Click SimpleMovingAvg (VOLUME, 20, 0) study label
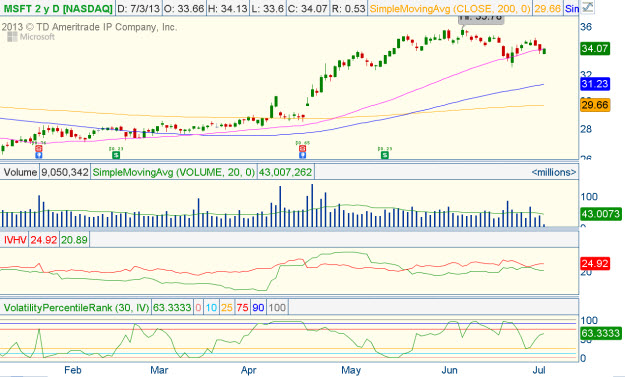This screenshot has height=377, width=625. click(x=173, y=172)
